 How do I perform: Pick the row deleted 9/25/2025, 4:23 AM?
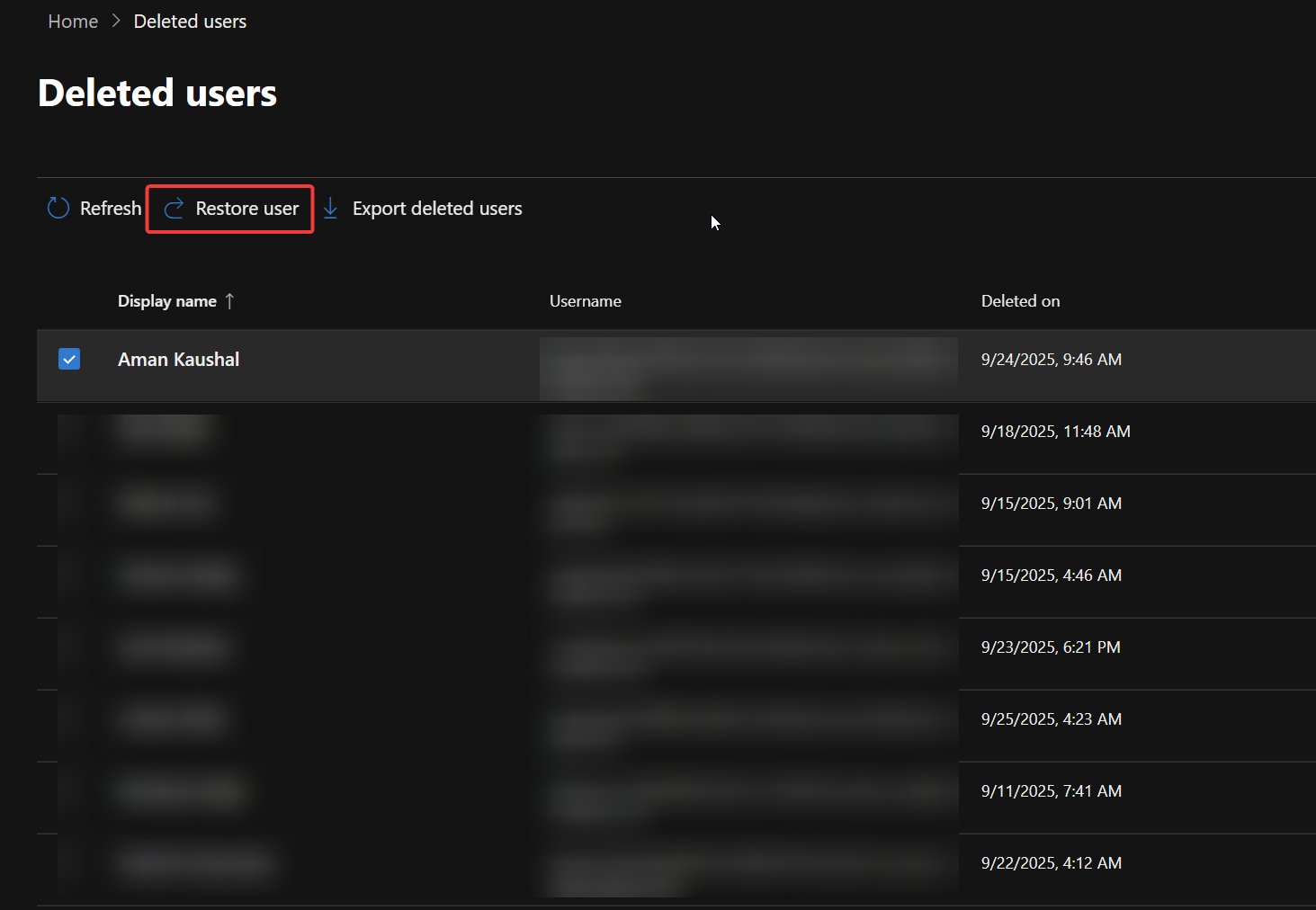point(1051,719)
